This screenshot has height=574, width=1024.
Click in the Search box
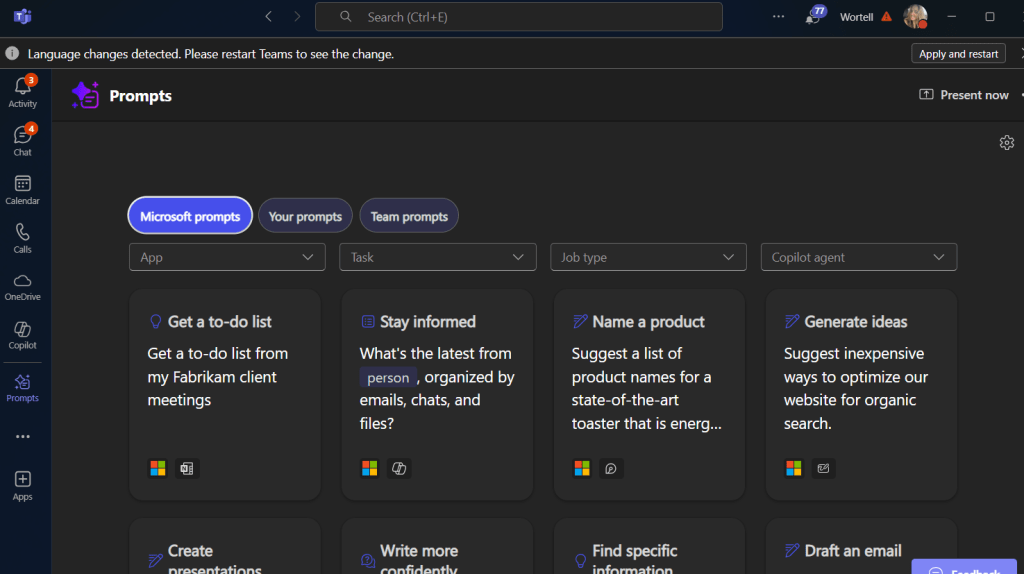[x=518, y=17]
